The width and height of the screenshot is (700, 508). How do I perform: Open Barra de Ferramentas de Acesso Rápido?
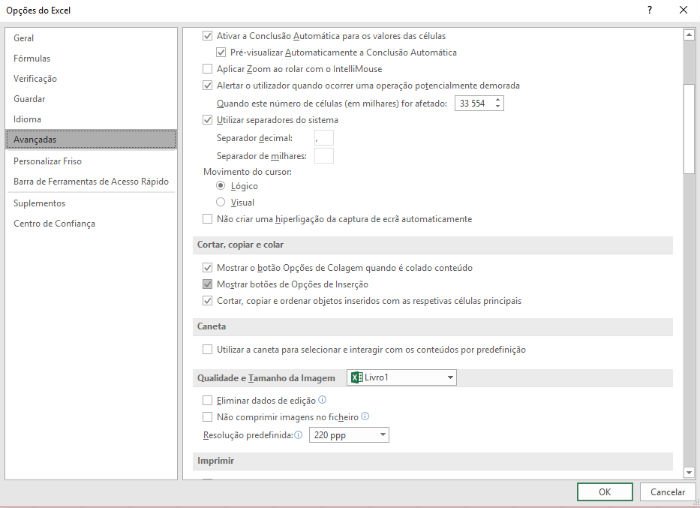pos(91,181)
